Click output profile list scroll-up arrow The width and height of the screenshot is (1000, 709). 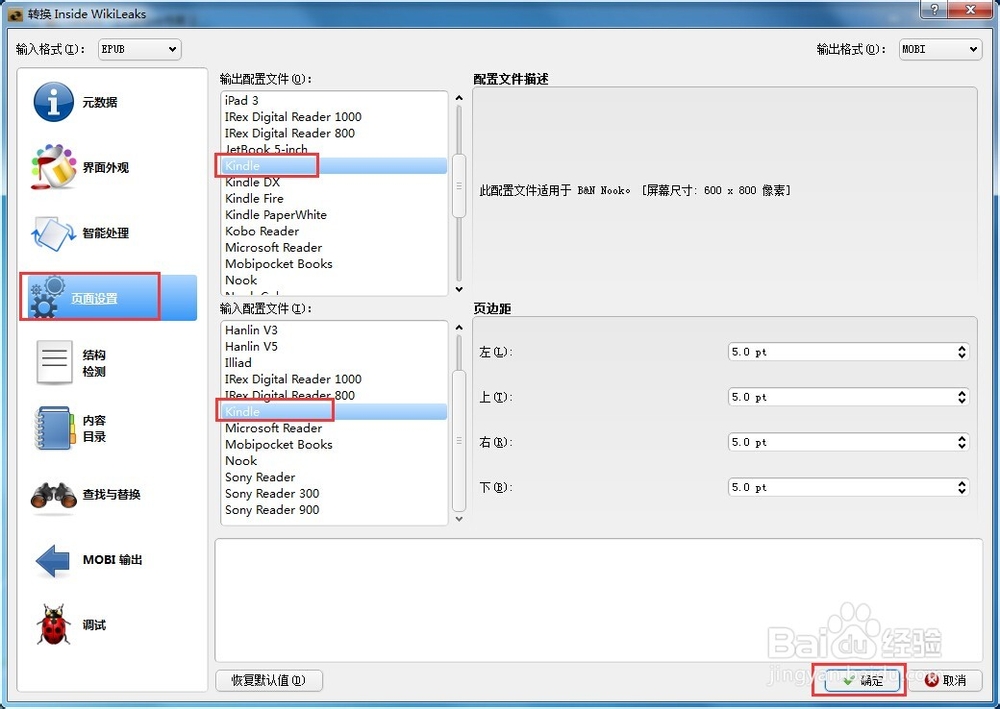click(x=459, y=98)
